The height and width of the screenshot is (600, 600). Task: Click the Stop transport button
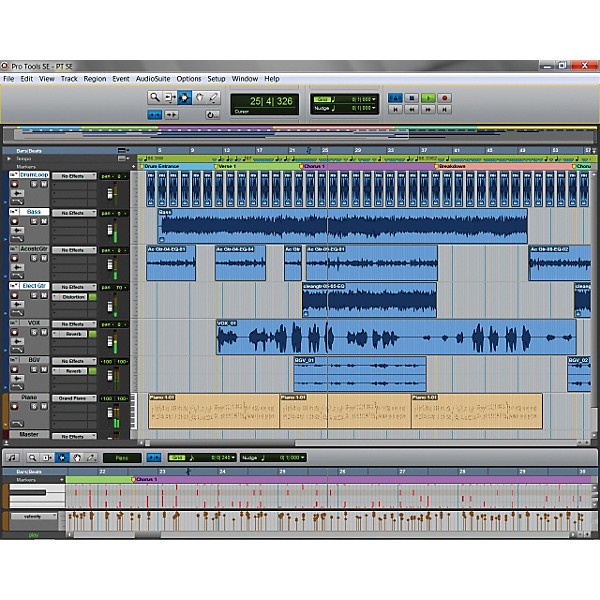pyautogui.click(x=412, y=98)
